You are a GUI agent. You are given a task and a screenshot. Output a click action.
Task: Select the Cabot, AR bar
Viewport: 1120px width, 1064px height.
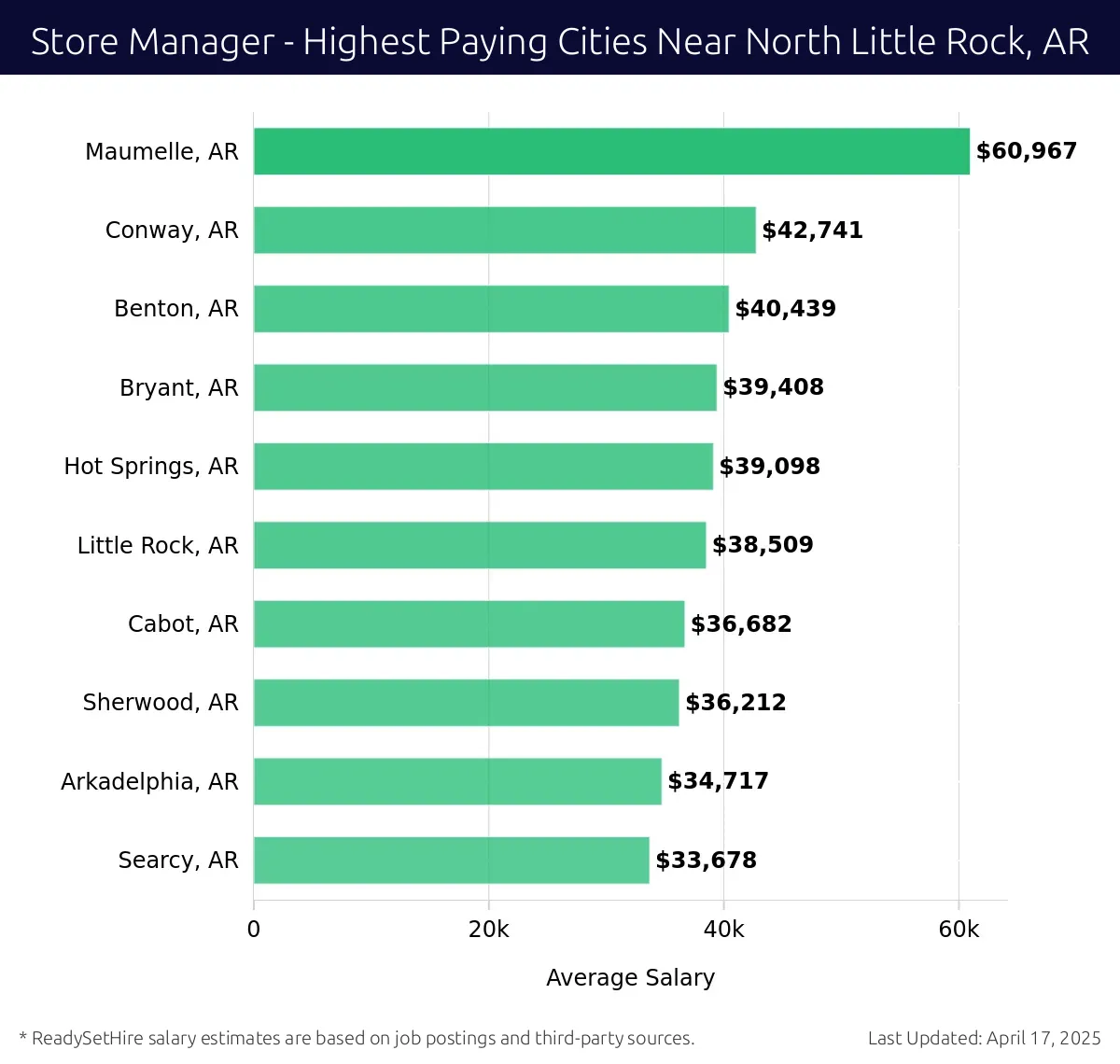point(469,623)
